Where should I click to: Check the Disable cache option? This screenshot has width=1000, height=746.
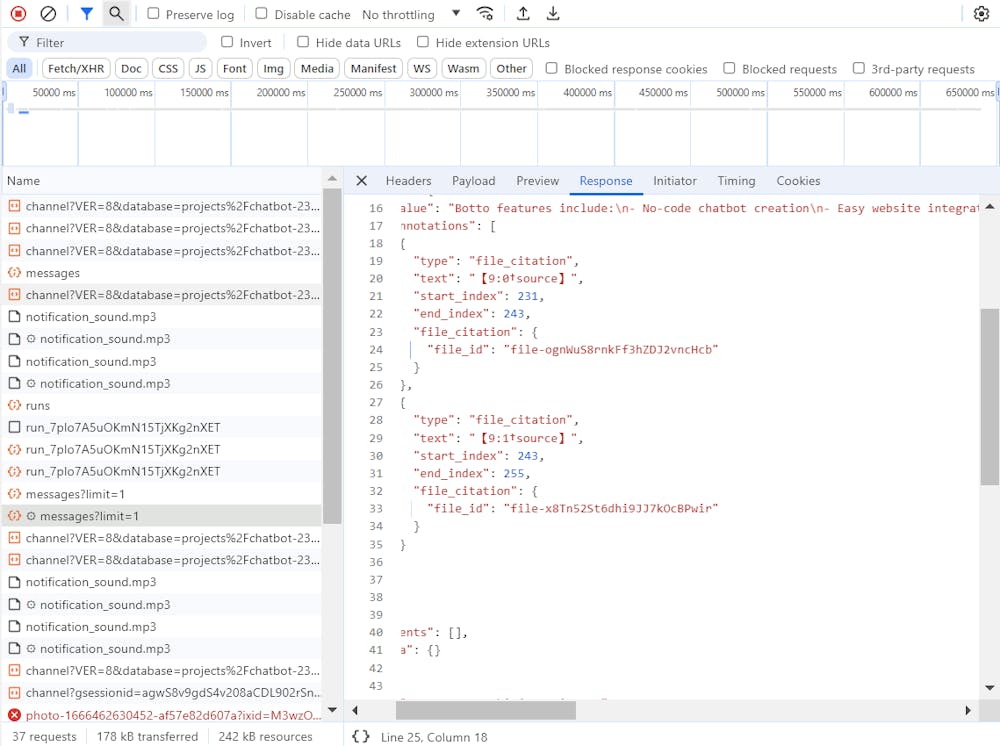(x=261, y=14)
